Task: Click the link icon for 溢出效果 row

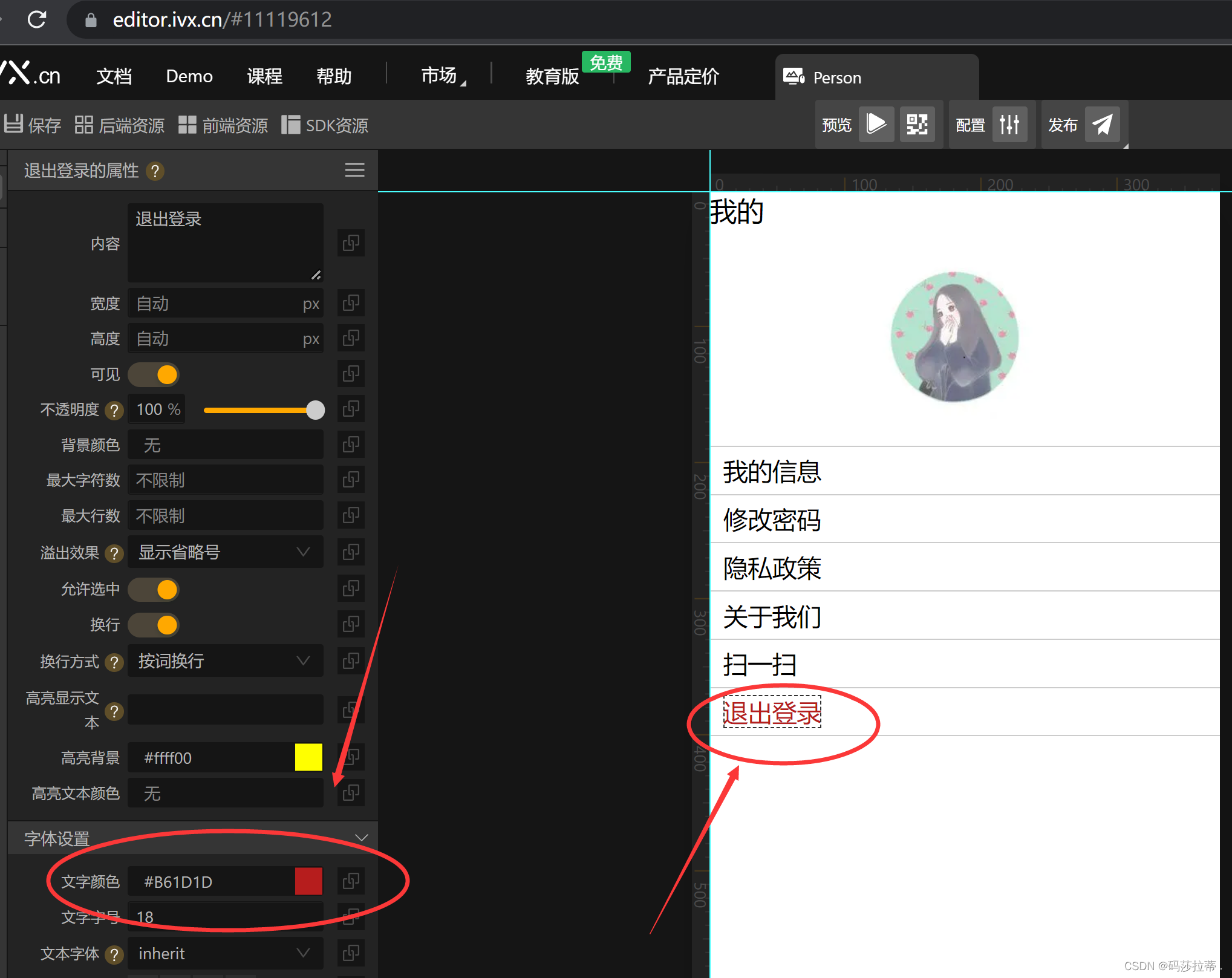Action: pyautogui.click(x=351, y=552)
